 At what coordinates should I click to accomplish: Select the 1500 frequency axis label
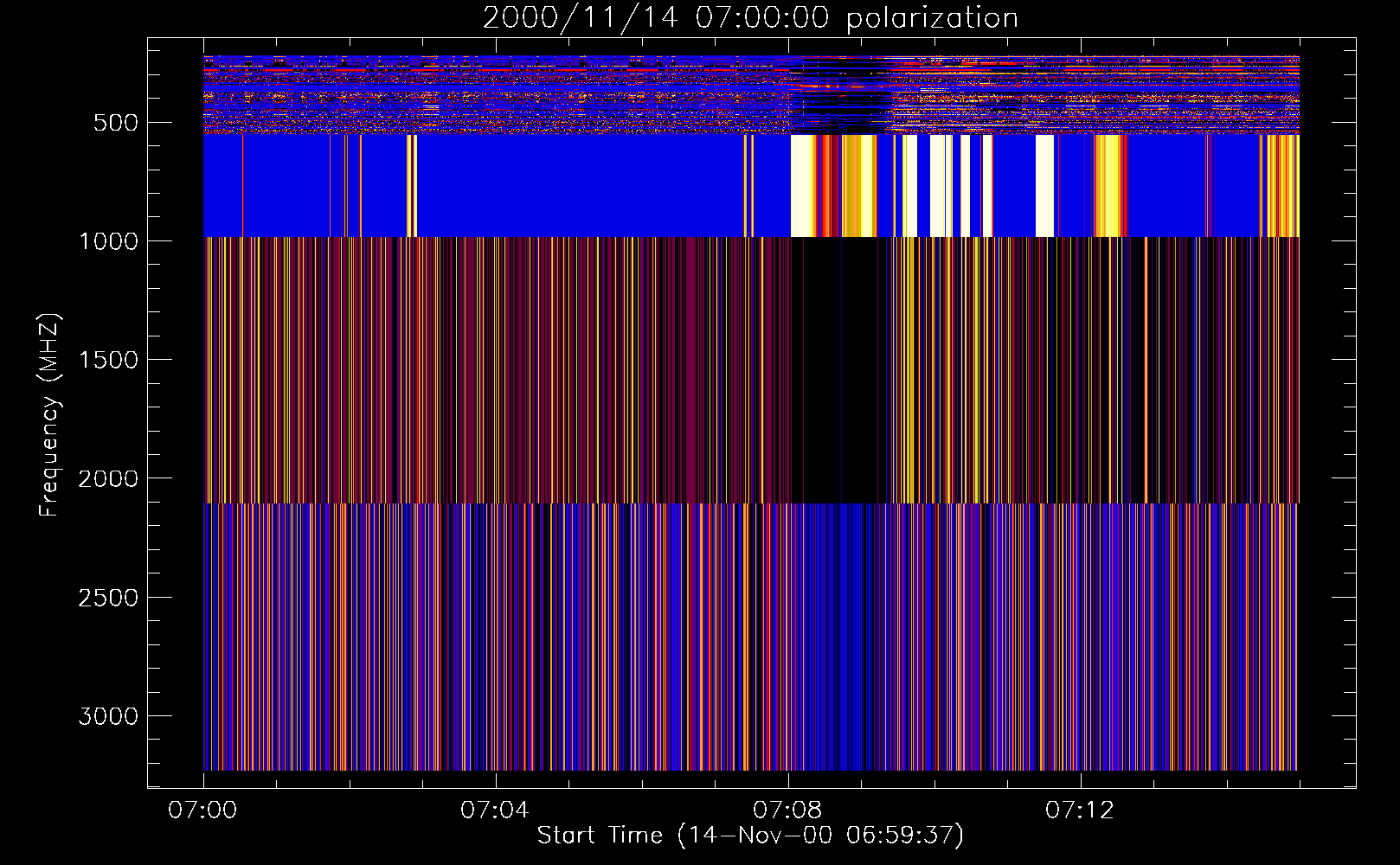pyautogui.click(x=107, y=360)
